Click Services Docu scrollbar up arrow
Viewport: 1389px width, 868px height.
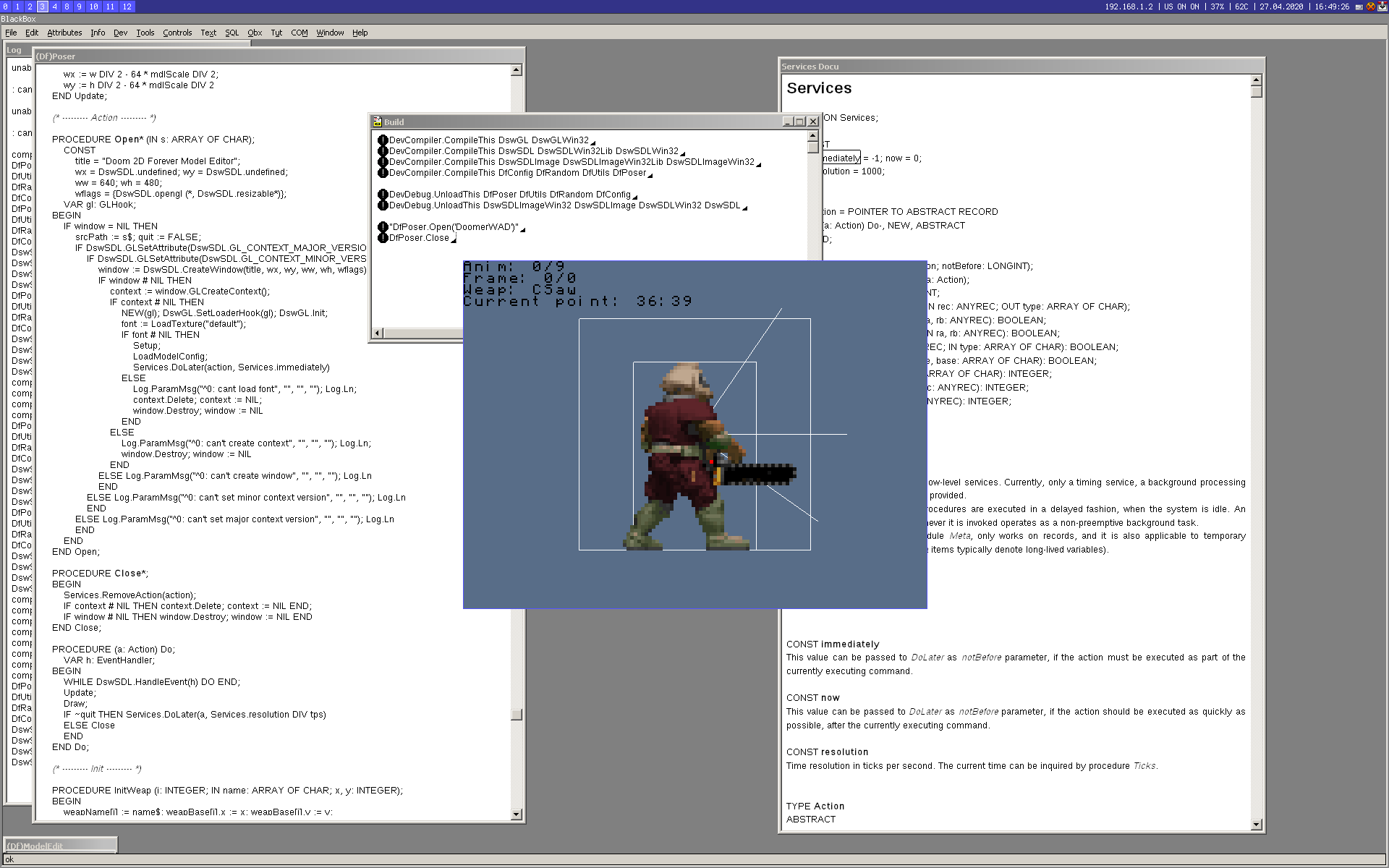pos(1256,80)
